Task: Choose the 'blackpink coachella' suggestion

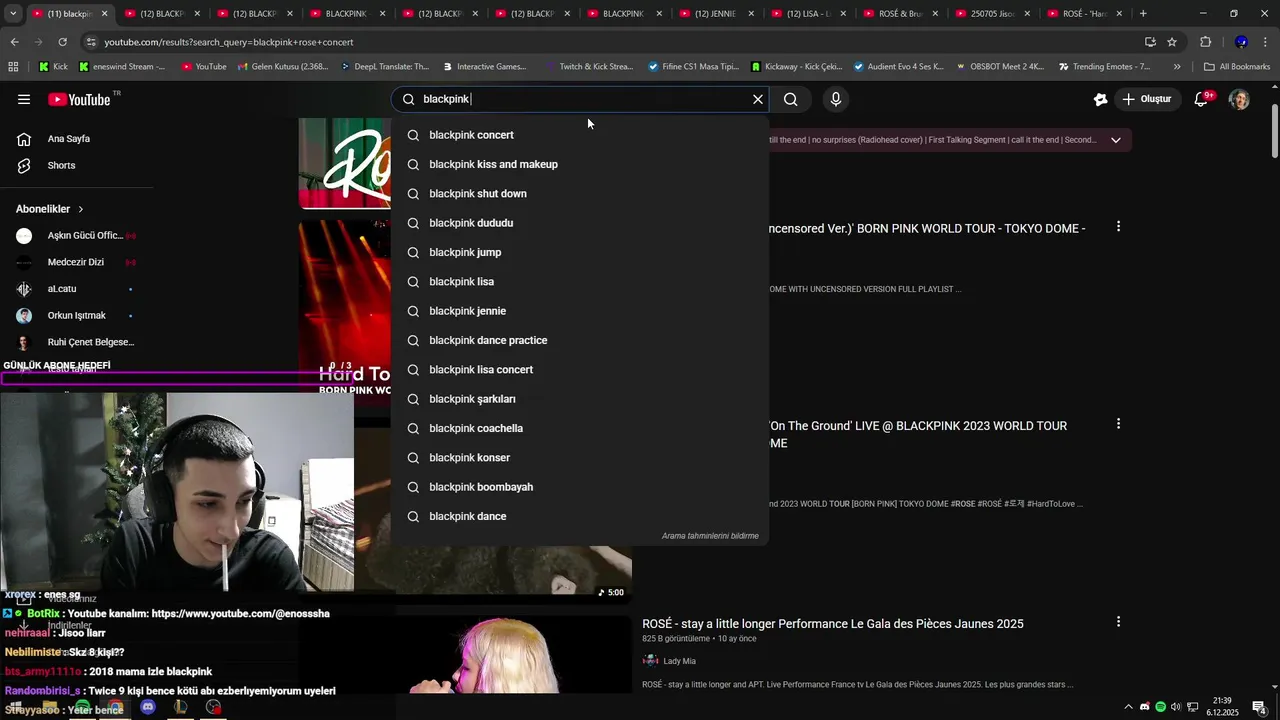Action: pos(580,428)
